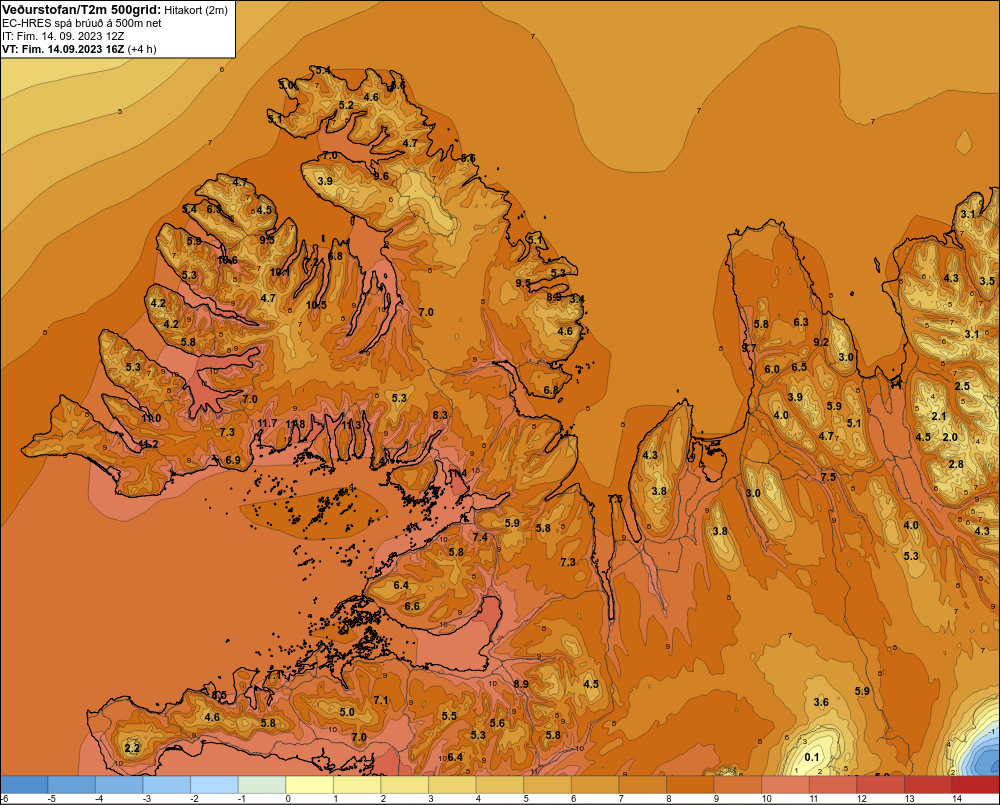Click the '13' tick label on legend
The width and height of the screenshot is (1000, 805).
click(909, 799)
